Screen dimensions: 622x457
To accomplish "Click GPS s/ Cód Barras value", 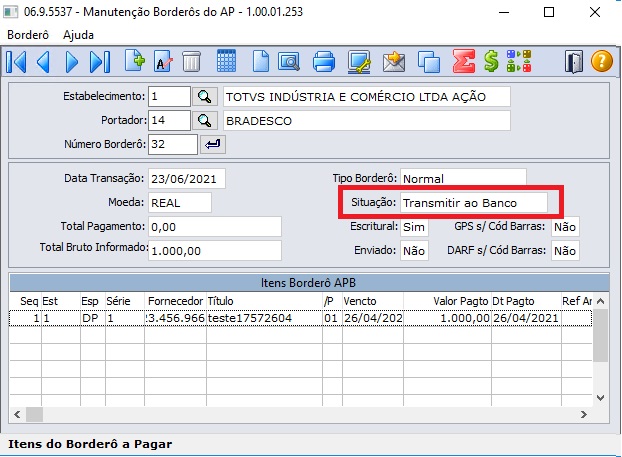I will [x=565, y=227].
